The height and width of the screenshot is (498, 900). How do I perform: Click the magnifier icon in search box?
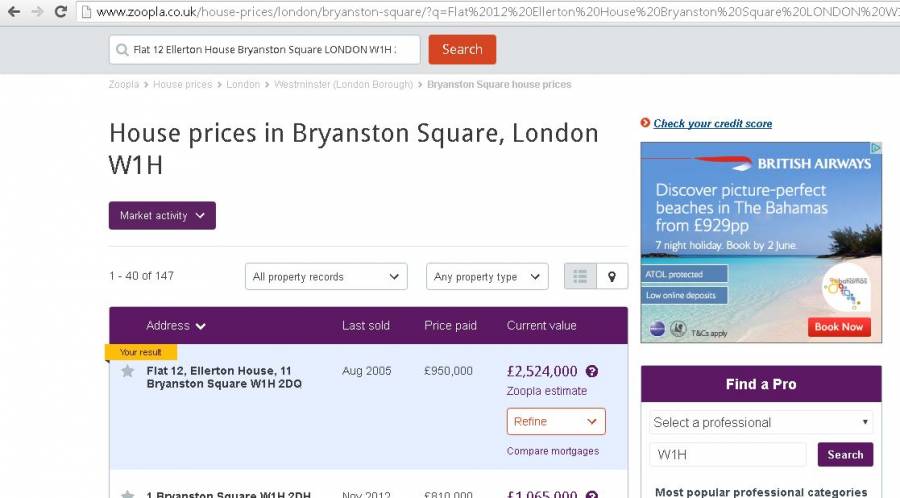[x=122, y=50]
